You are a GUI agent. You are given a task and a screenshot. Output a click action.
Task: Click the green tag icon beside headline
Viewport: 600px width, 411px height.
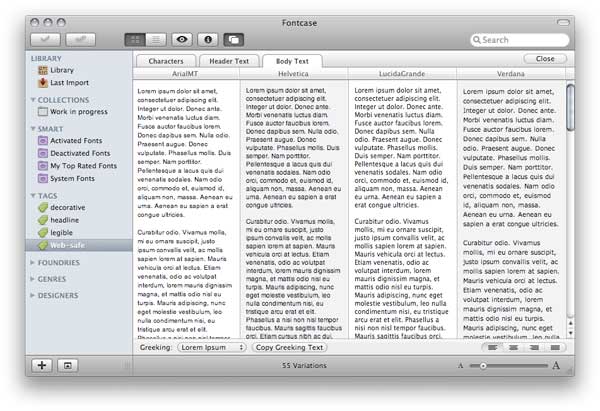(x=43, y=220)
